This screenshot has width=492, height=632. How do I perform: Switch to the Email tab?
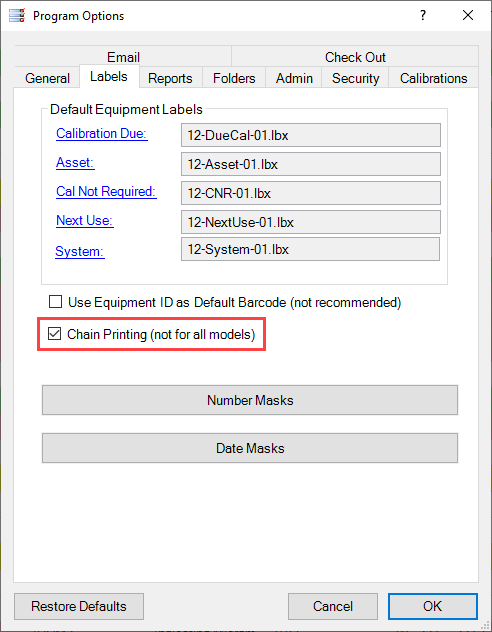[123, 57]
